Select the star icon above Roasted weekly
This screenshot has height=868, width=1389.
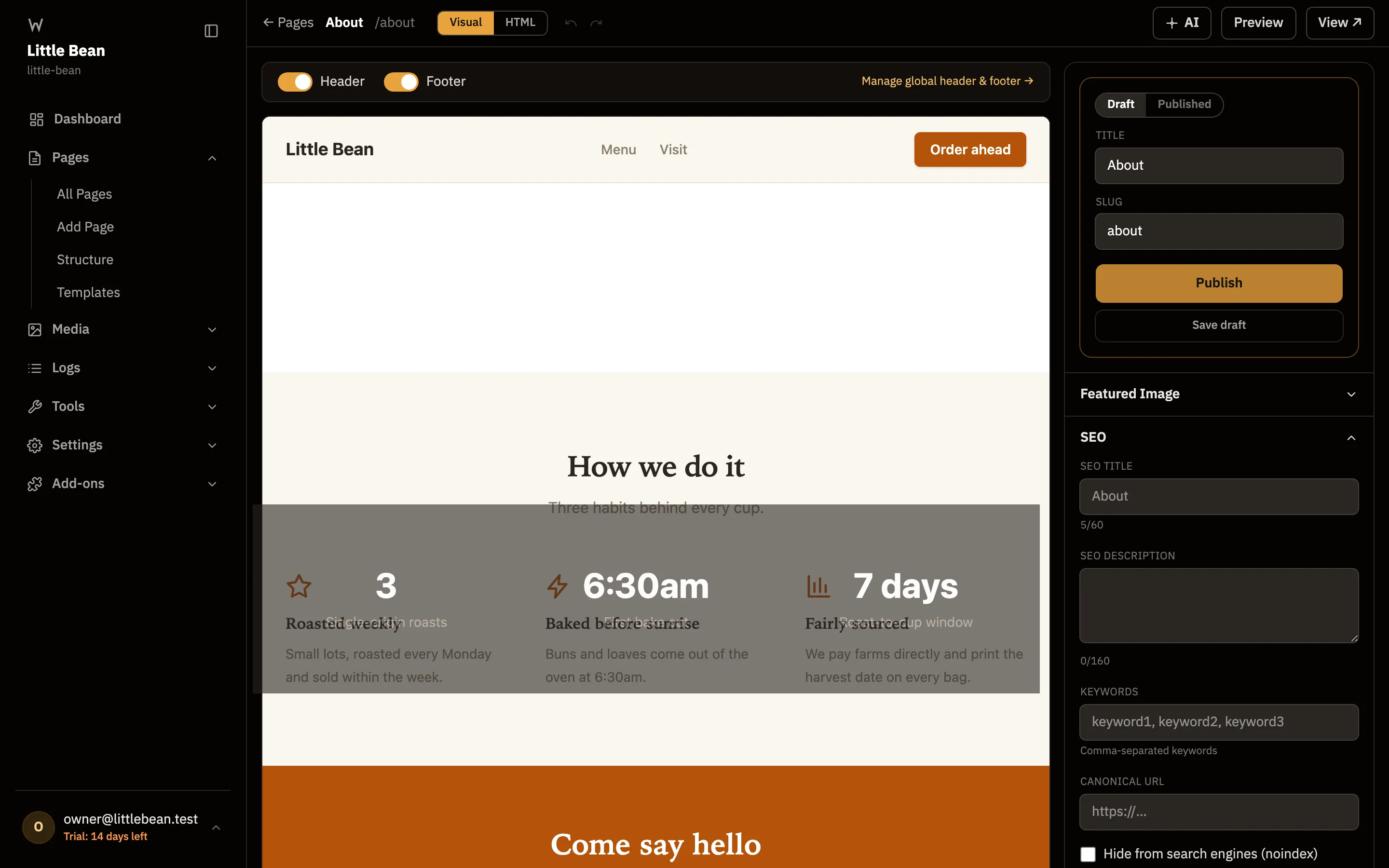point(299,586)
